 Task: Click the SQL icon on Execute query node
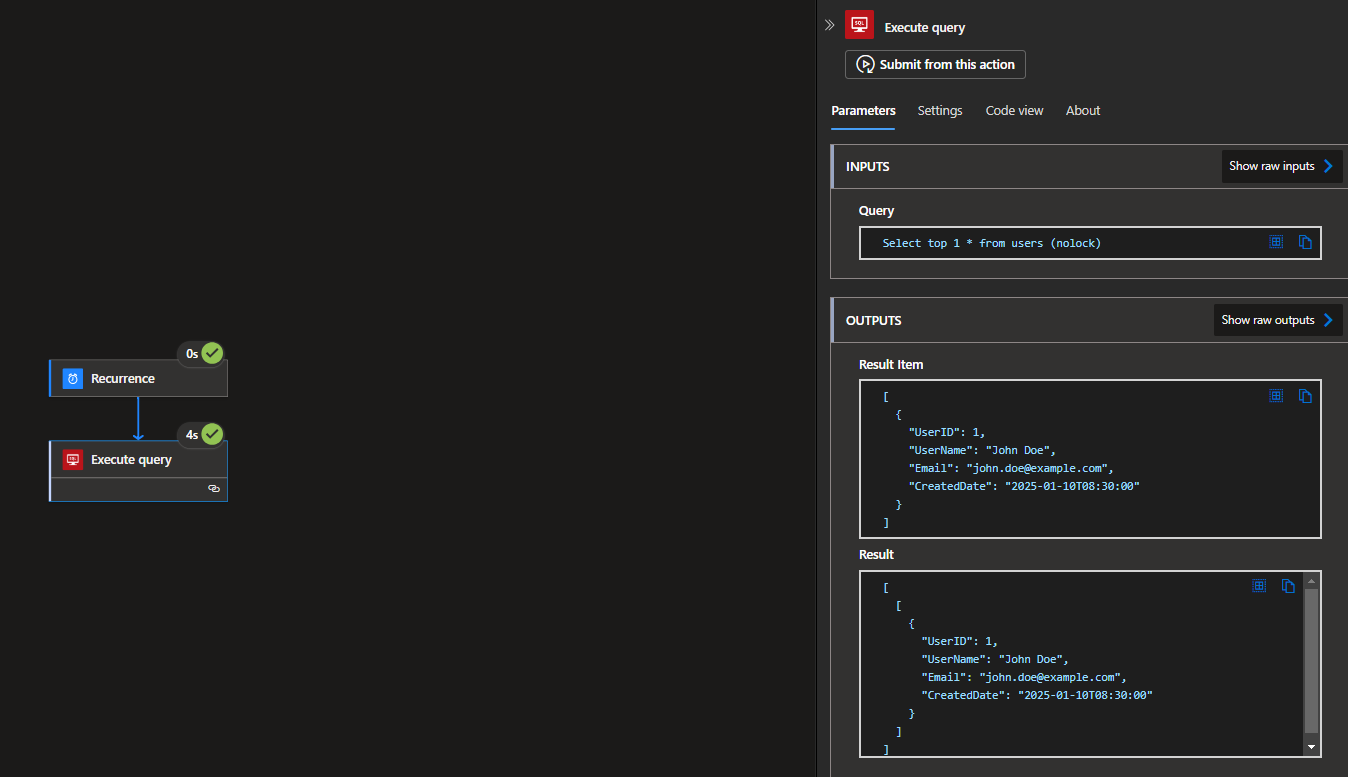coord(73,460)
